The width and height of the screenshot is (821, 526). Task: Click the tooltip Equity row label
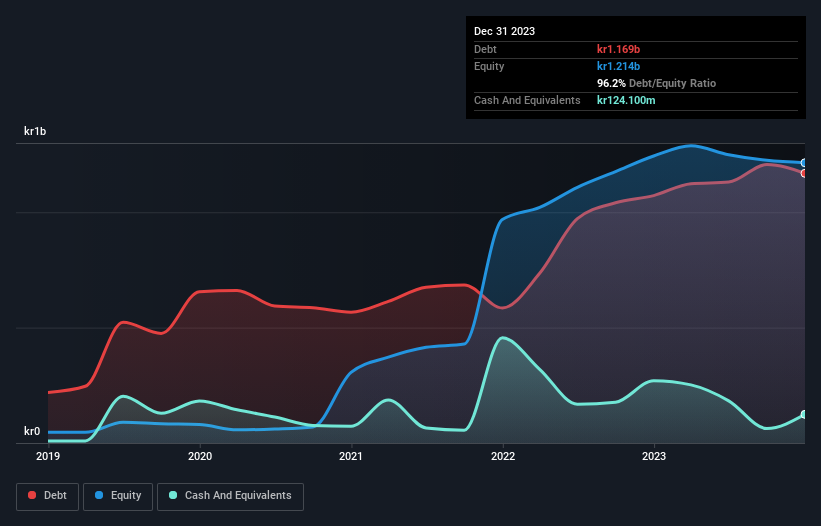(489, 66)
